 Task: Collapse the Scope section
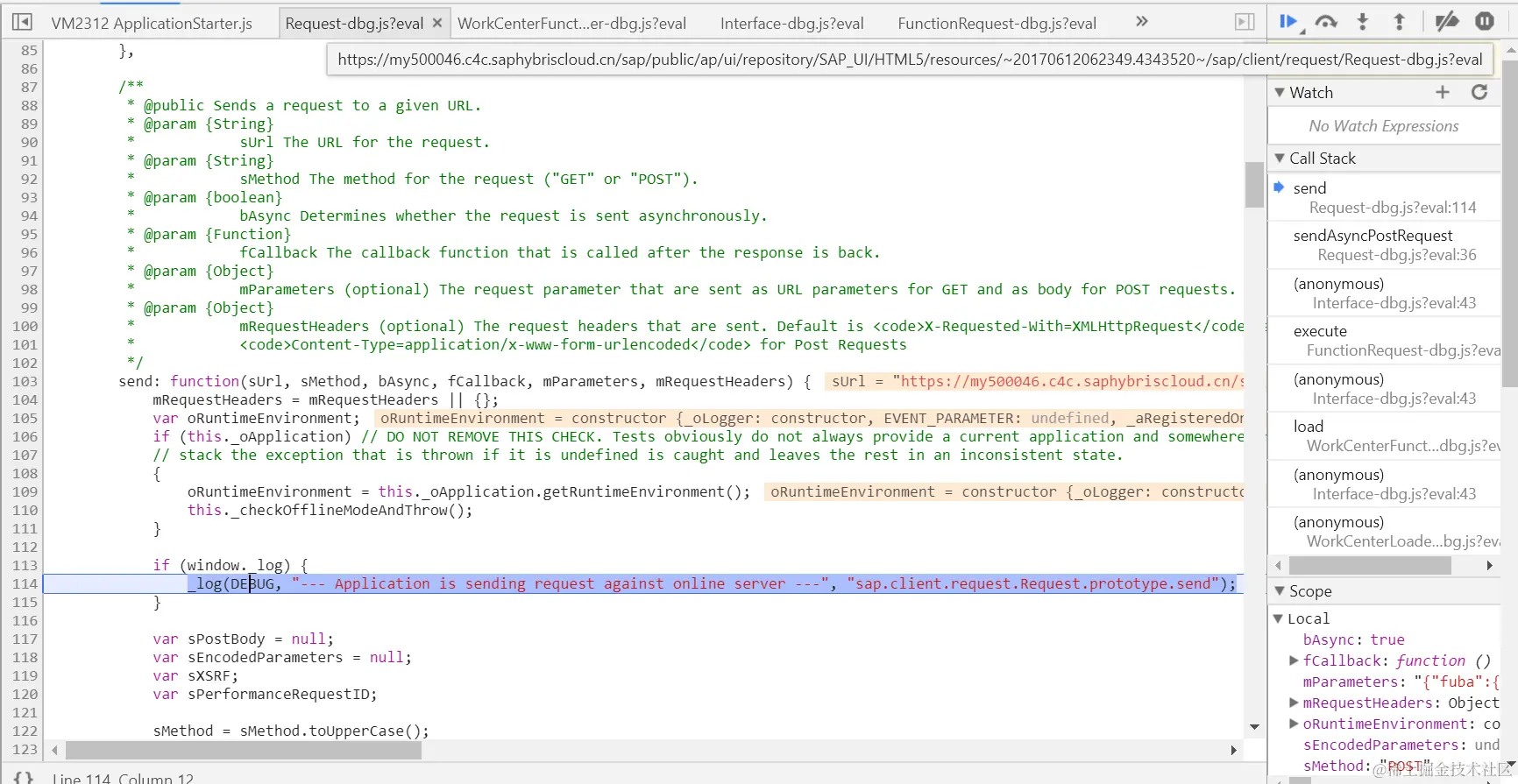(x=1280, y=591)
